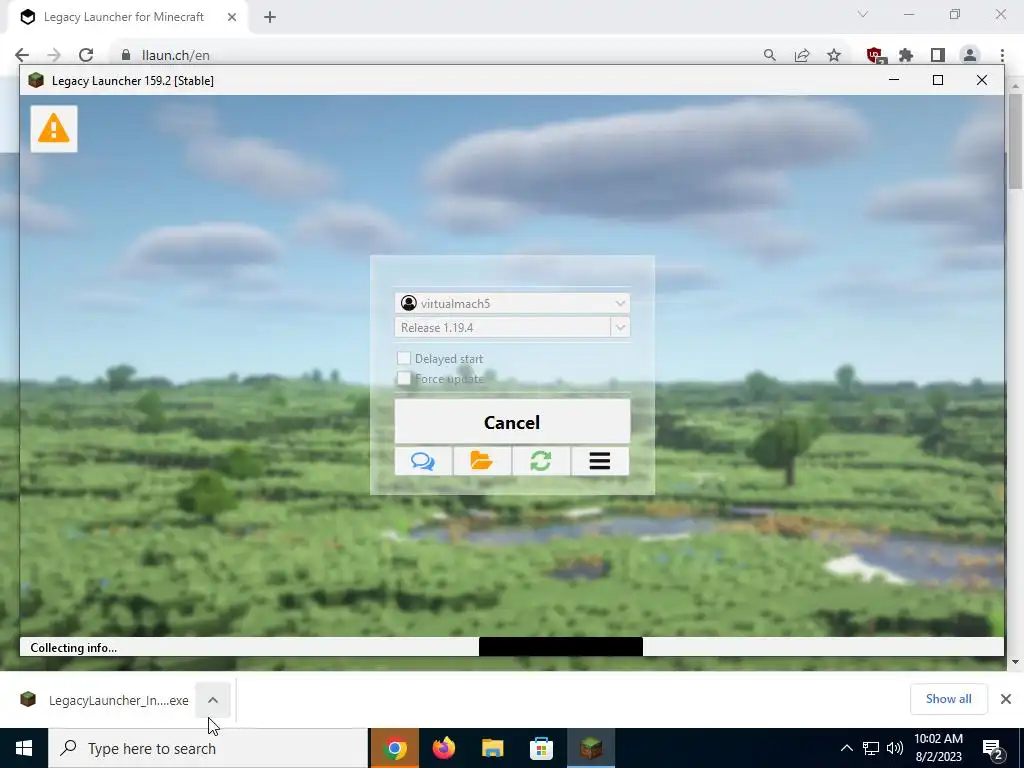Show hidden system tray icons
This screenshot has width=1024, height=768.
click(846, 748)
